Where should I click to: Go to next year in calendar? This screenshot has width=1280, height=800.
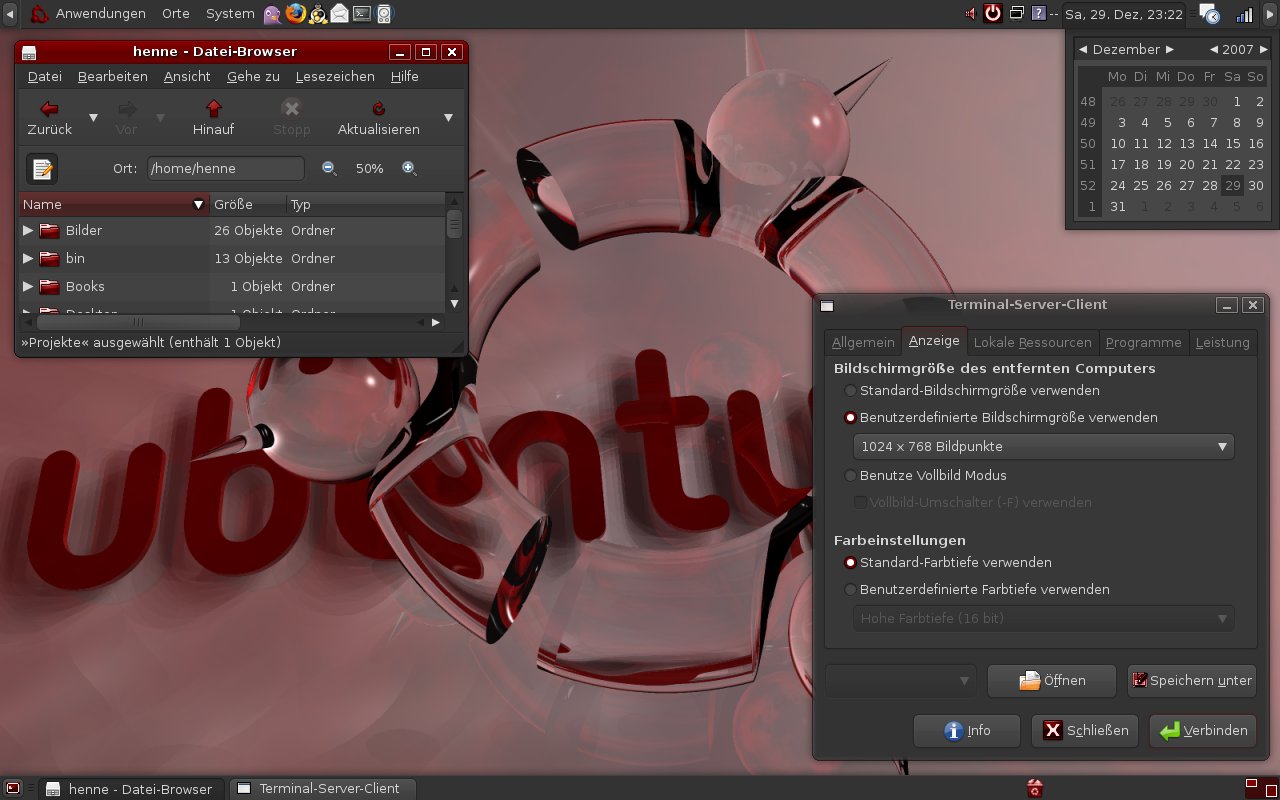[x=1264, y=49]
